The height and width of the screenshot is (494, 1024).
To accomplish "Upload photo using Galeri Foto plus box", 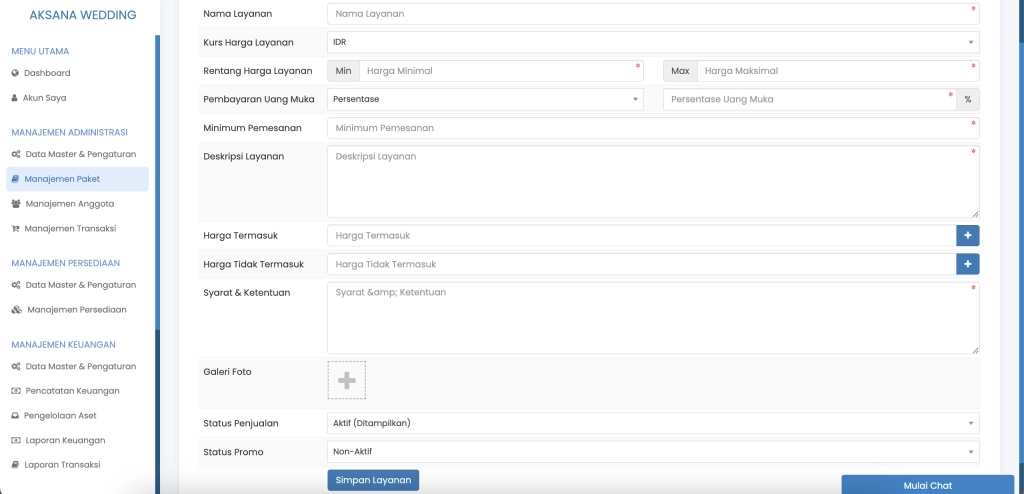I will pos(346,380).
